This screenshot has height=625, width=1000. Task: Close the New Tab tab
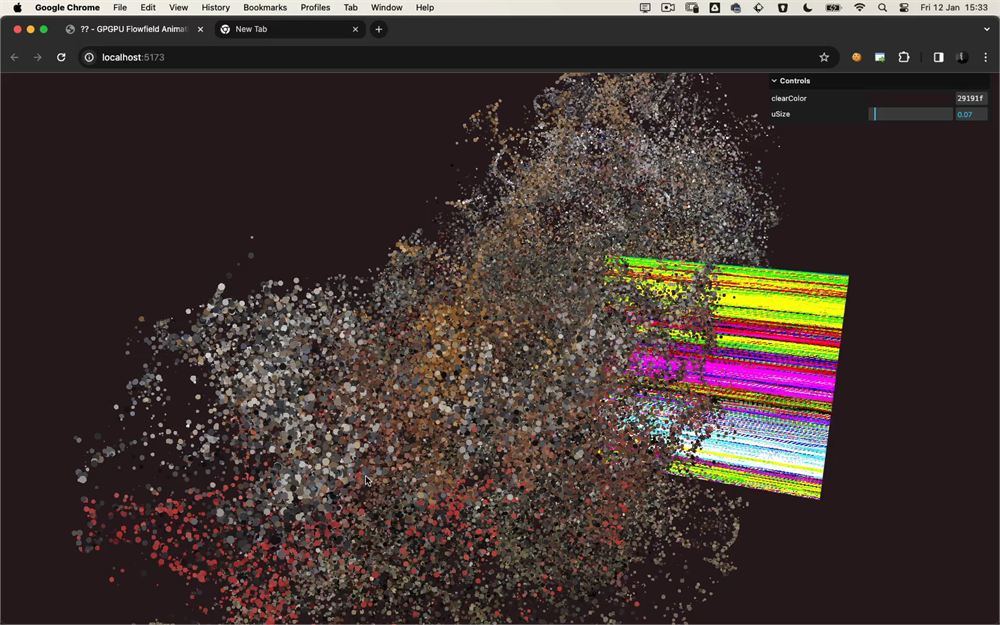pos(355,29)
